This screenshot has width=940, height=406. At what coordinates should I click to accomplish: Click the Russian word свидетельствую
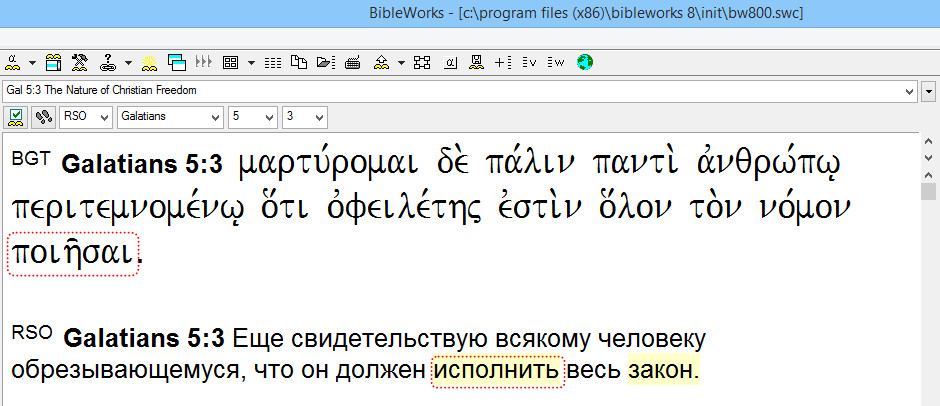tap(387, 339)
